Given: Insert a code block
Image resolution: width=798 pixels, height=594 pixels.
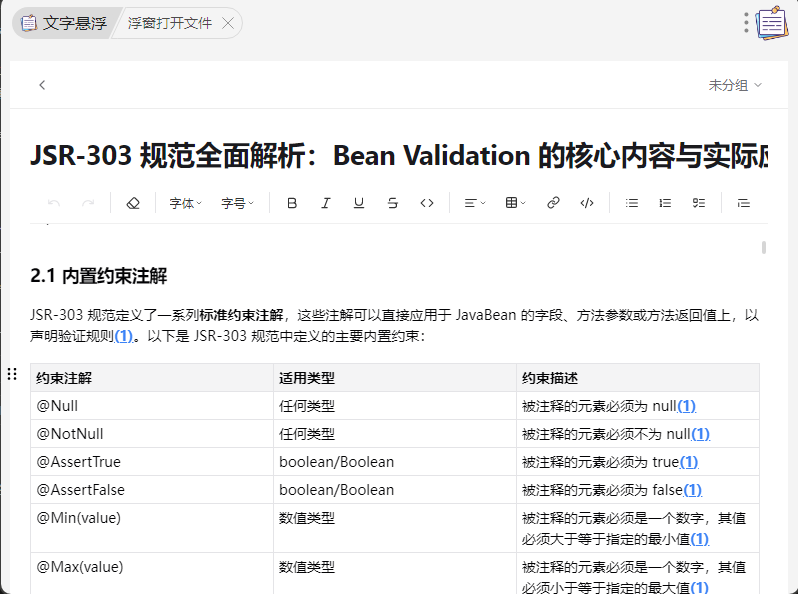Looking at the screenshot, I should 587,203.
